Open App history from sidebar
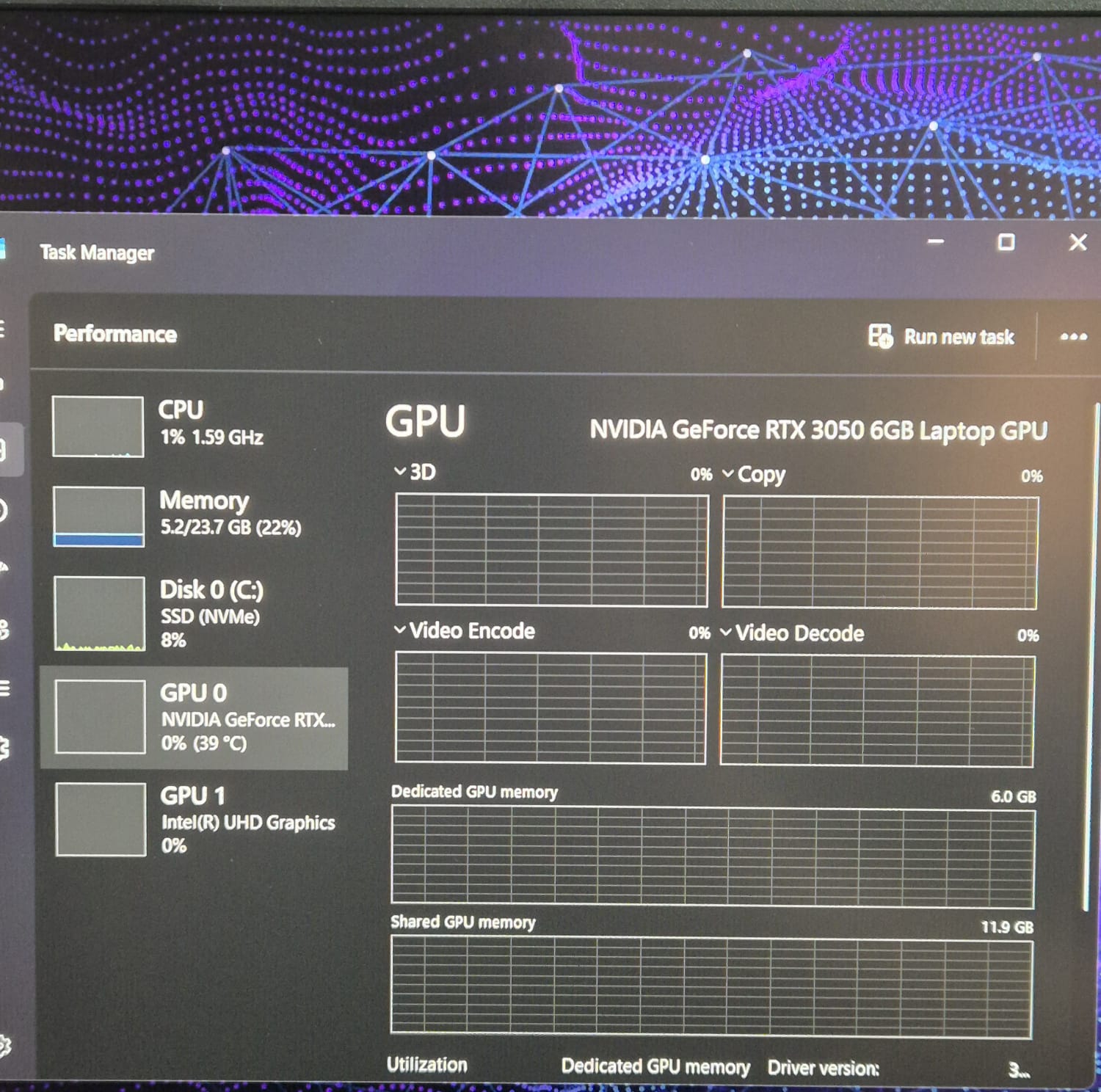 4,510
